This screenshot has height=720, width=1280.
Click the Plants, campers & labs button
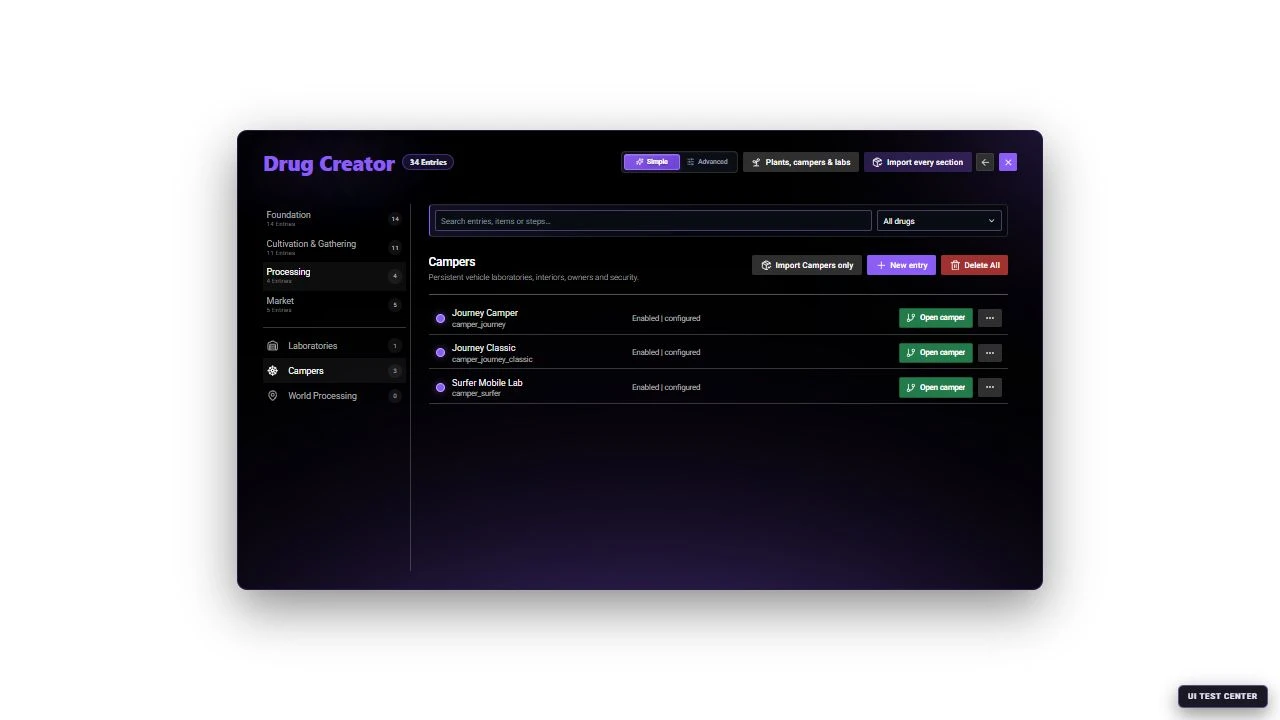[801, 162]
